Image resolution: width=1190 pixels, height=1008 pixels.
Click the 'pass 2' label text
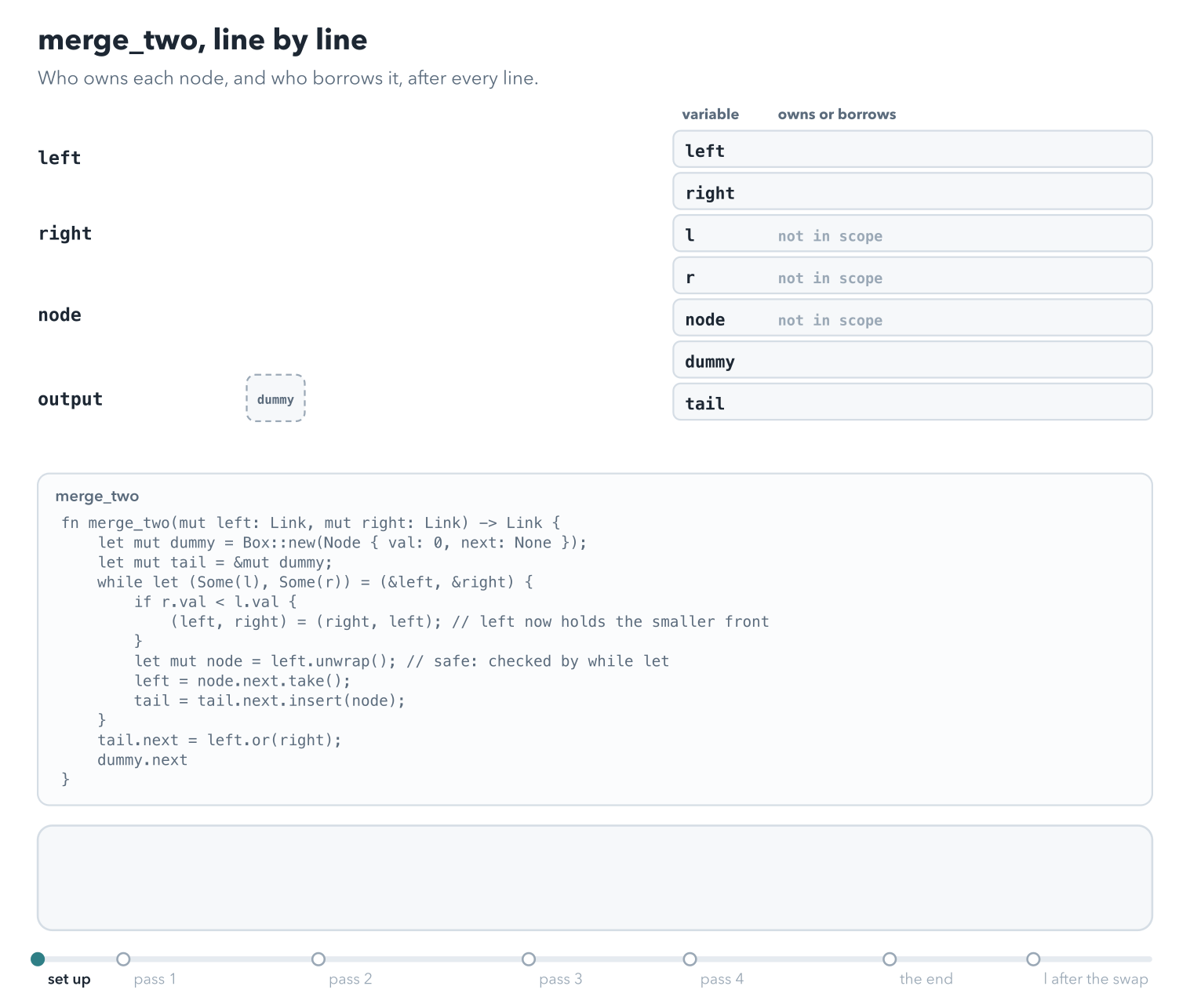coord(351,979)
